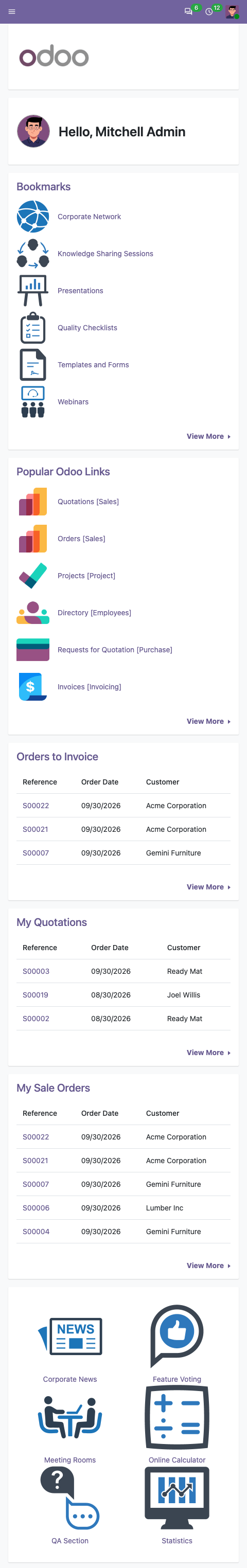Click the Presentations board icon
Viewport: 247px width, 1568px height.
coord(33,291)
